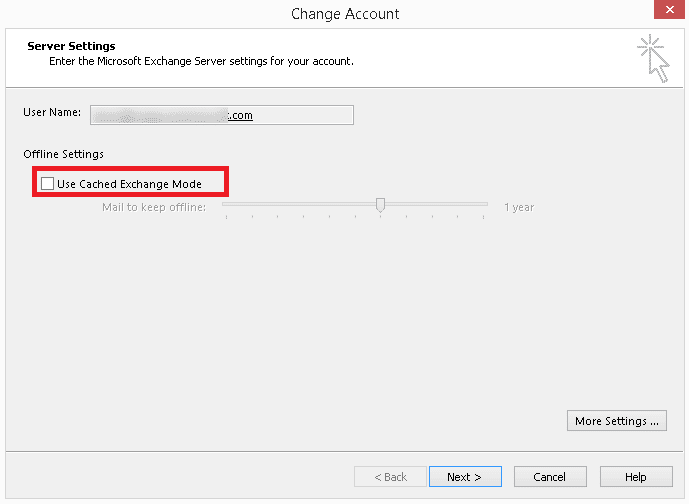This screenshot has width=689, height=504.
Task: Click the '1 year' offline duration text
Action: 519,207
